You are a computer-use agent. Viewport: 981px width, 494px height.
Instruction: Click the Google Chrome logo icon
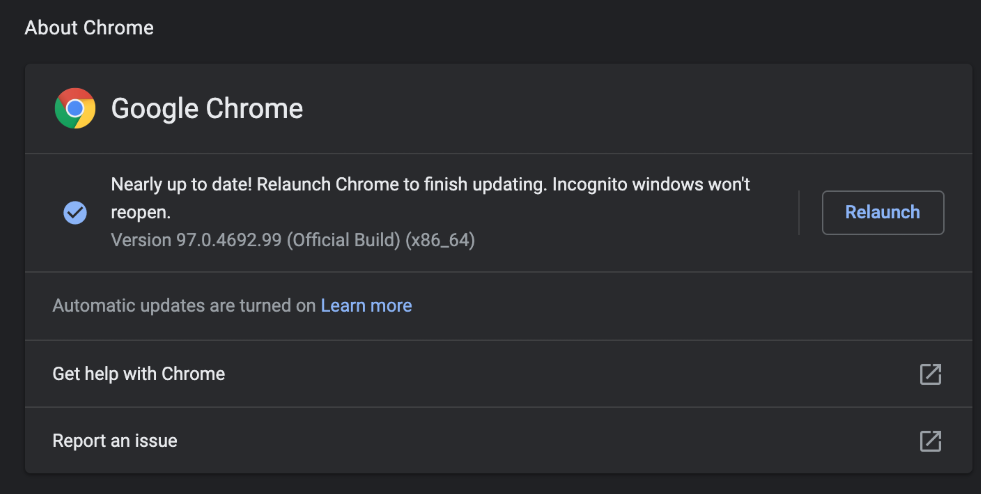point(75,108)
